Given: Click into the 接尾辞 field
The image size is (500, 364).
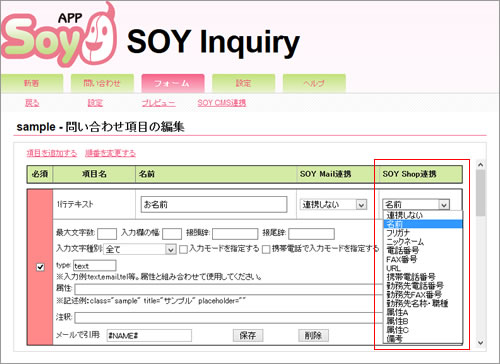Looking at the screenshot, I should coord(311,234).
